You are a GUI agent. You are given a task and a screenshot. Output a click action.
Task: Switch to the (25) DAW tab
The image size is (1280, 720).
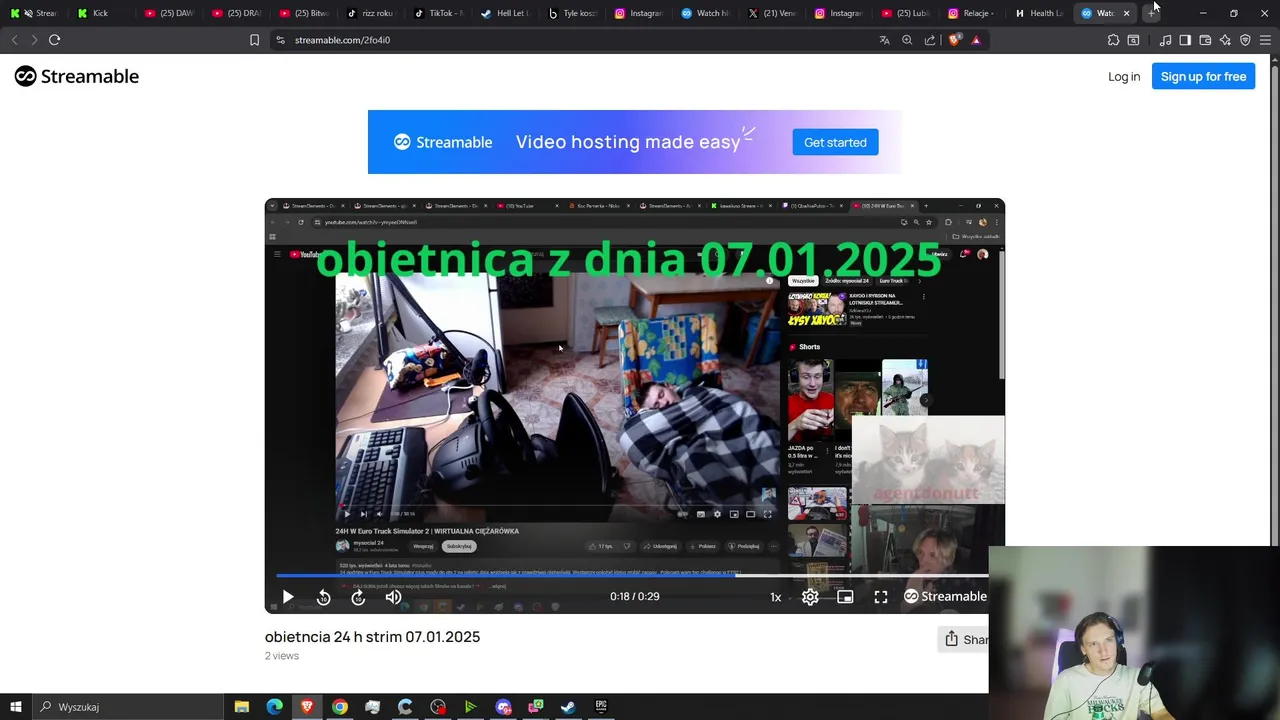point(168,13)
